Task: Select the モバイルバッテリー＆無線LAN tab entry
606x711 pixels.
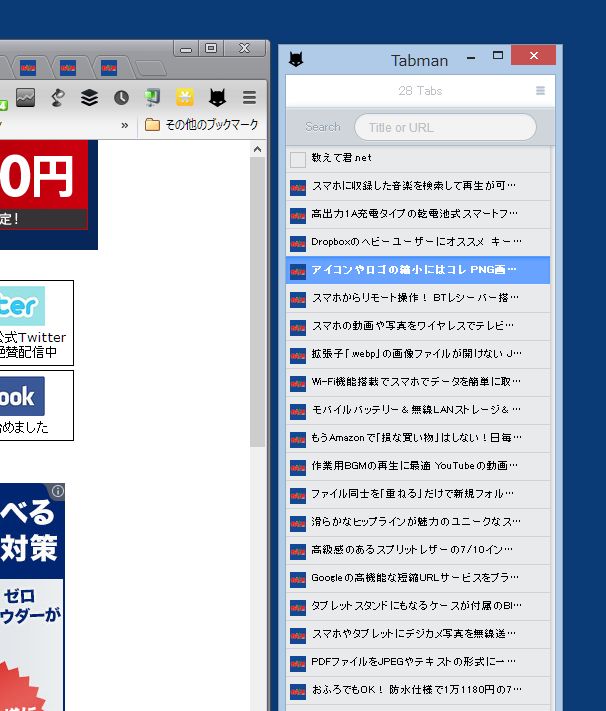Action: 418,410
